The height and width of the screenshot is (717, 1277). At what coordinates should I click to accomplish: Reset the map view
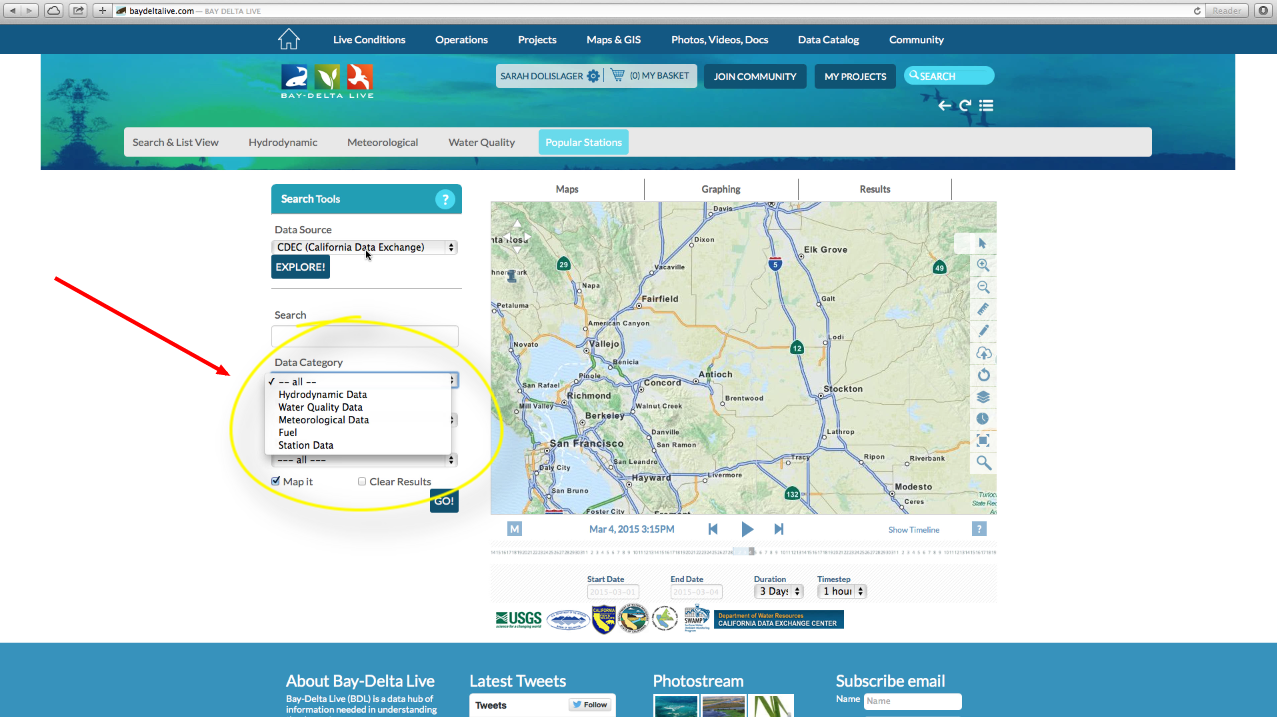click(x=983, y=375)
